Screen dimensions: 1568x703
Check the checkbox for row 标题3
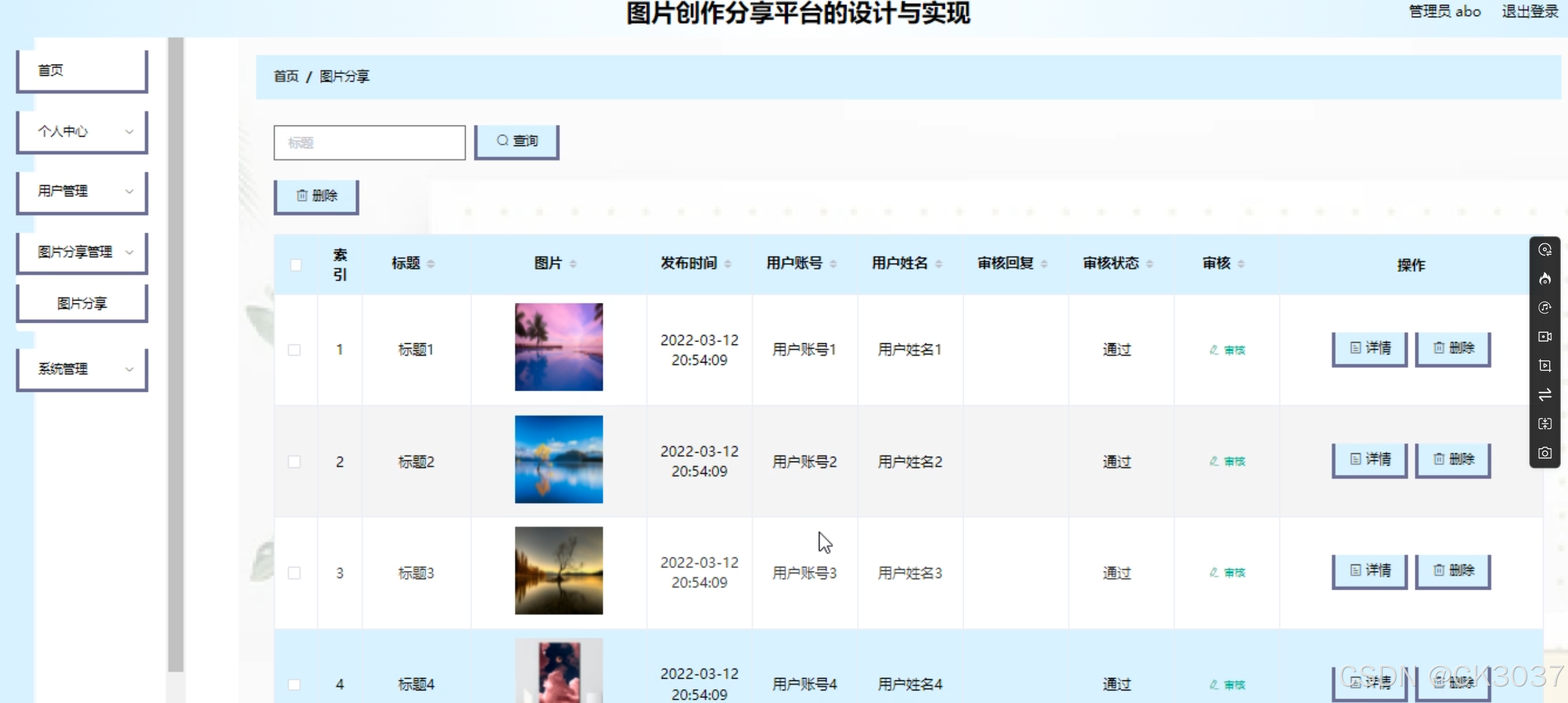pos(295,573)
